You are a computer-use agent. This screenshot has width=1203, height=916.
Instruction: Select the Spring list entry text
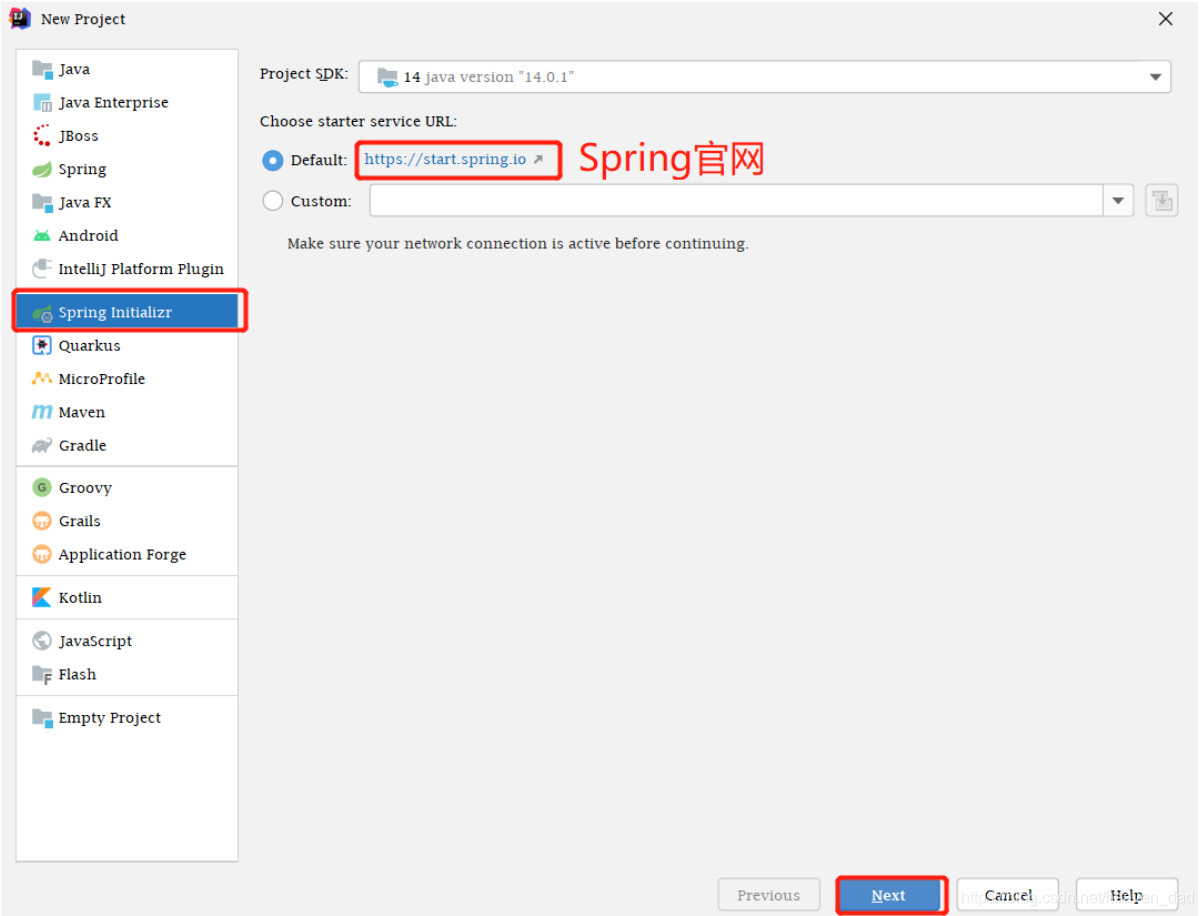click(x=82, y=169)
